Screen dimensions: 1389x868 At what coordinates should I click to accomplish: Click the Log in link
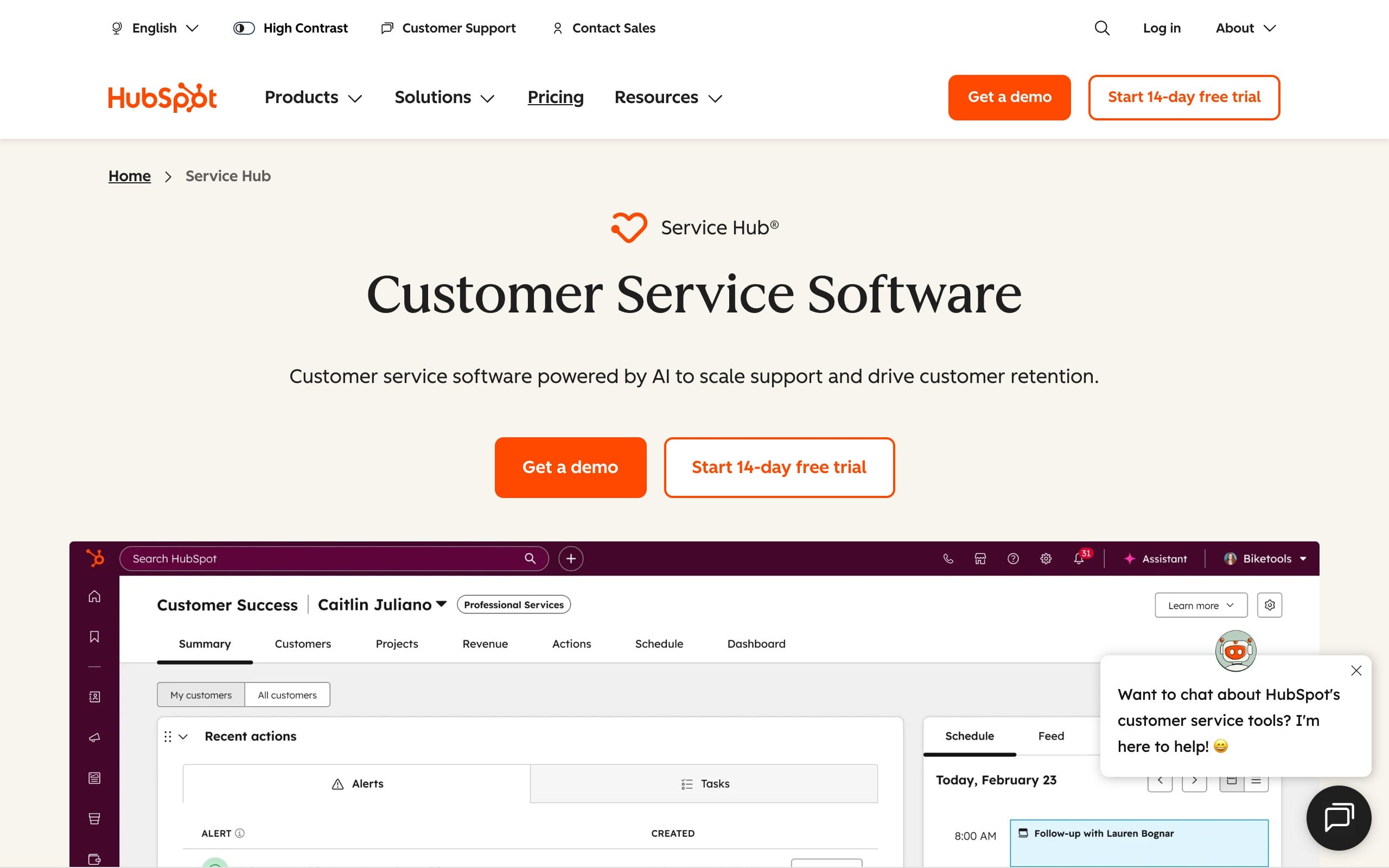[1162, 28]
